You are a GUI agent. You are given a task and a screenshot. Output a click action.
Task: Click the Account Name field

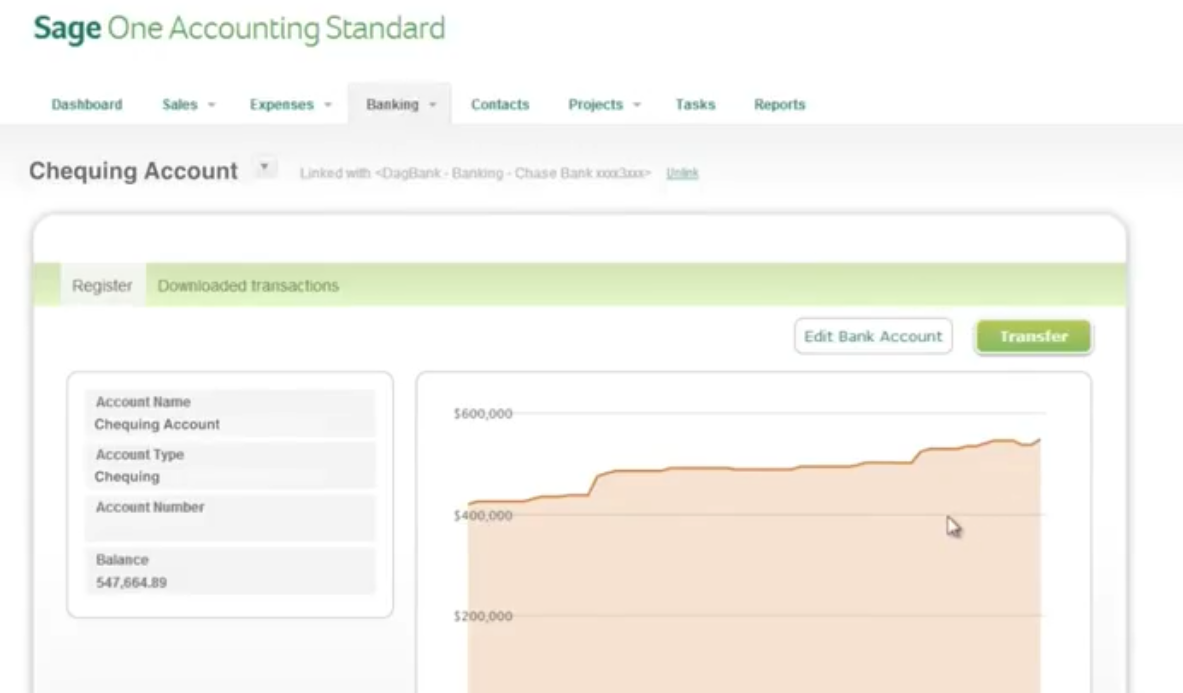(229, 413)
